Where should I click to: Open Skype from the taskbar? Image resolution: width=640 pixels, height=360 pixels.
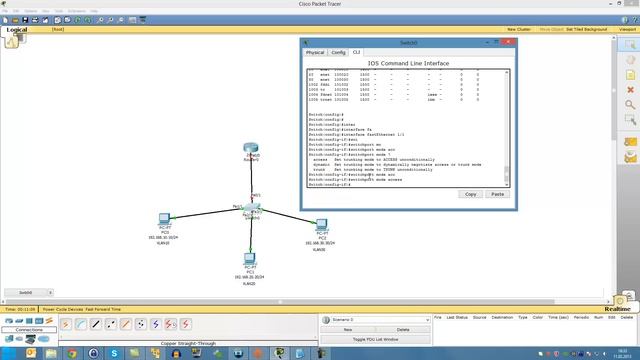pyautogui.click(x=114, y=353)
